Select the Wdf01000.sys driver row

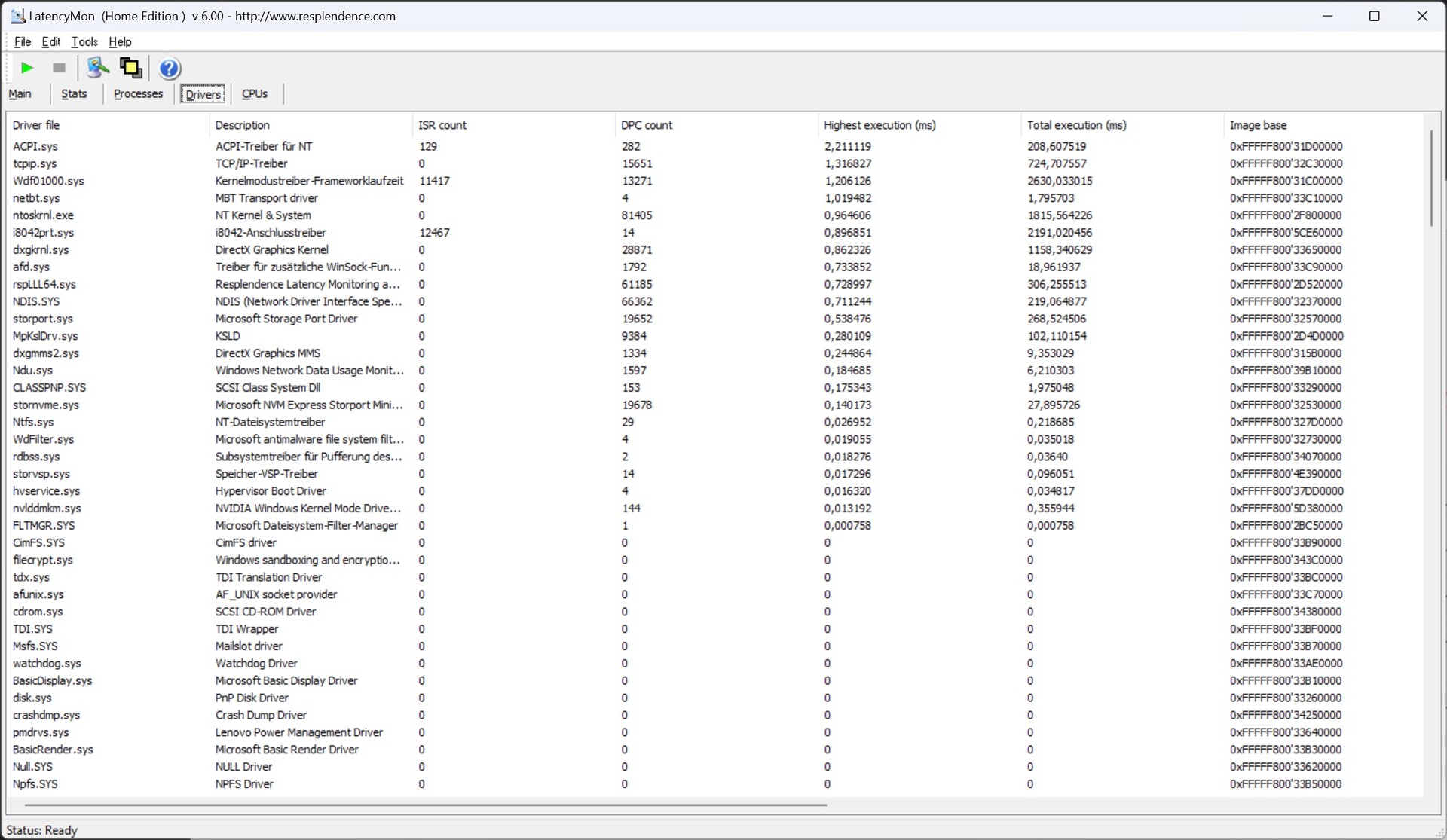[48, 181]
